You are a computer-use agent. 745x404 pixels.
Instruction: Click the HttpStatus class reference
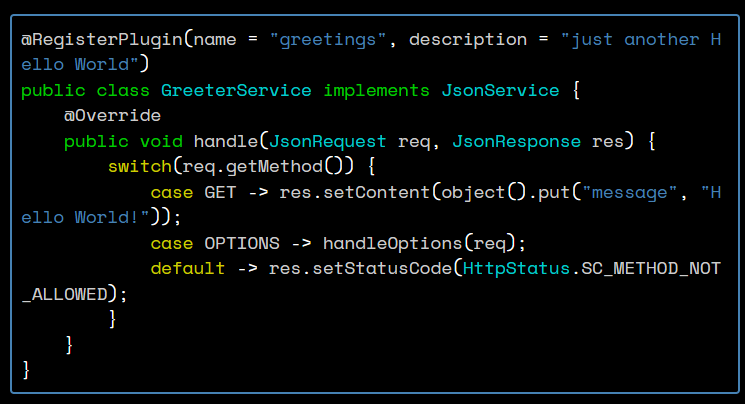tap(517, 269)
